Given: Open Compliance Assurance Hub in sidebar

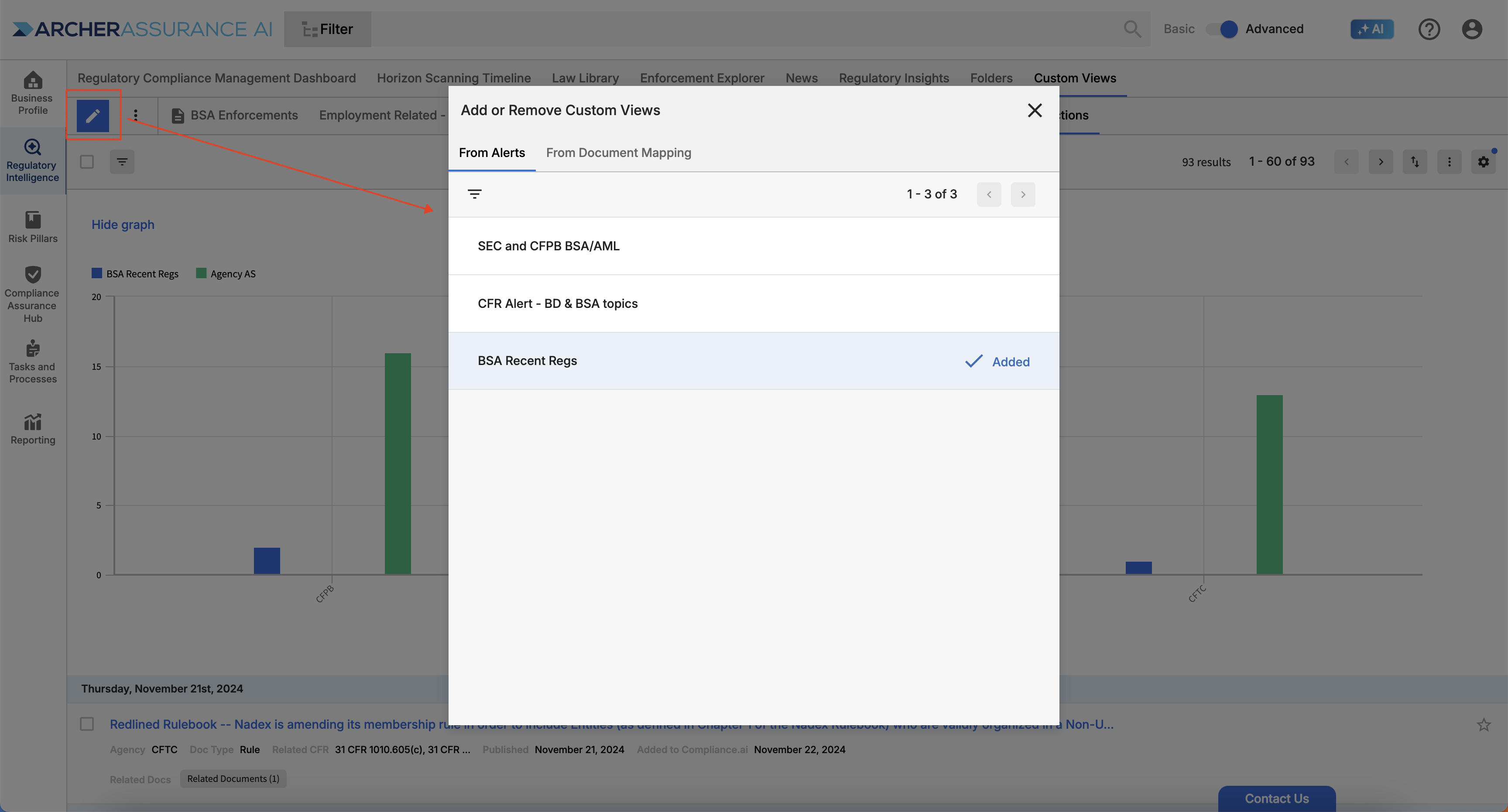Looking at the screenshot, I should pos(32,294).
